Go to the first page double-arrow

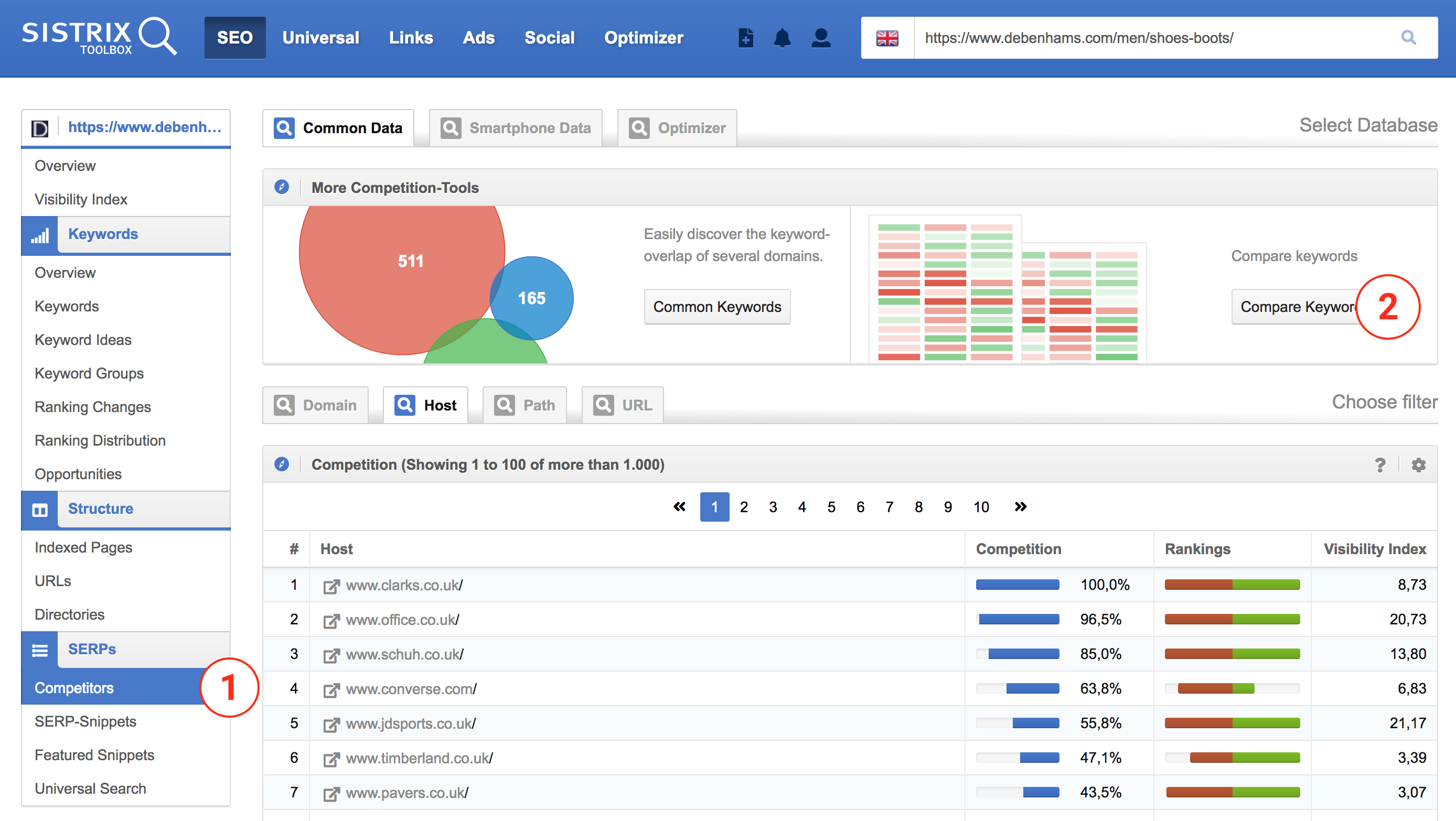pos(679,507)
